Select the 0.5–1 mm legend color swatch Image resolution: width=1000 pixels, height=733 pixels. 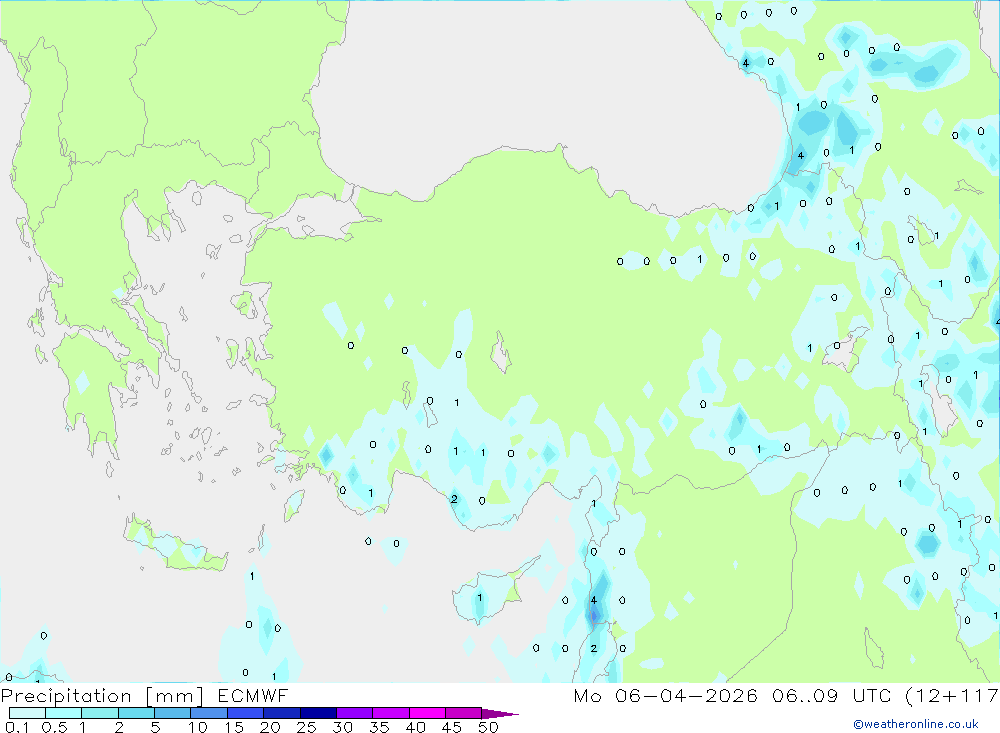tap(64, 713)
